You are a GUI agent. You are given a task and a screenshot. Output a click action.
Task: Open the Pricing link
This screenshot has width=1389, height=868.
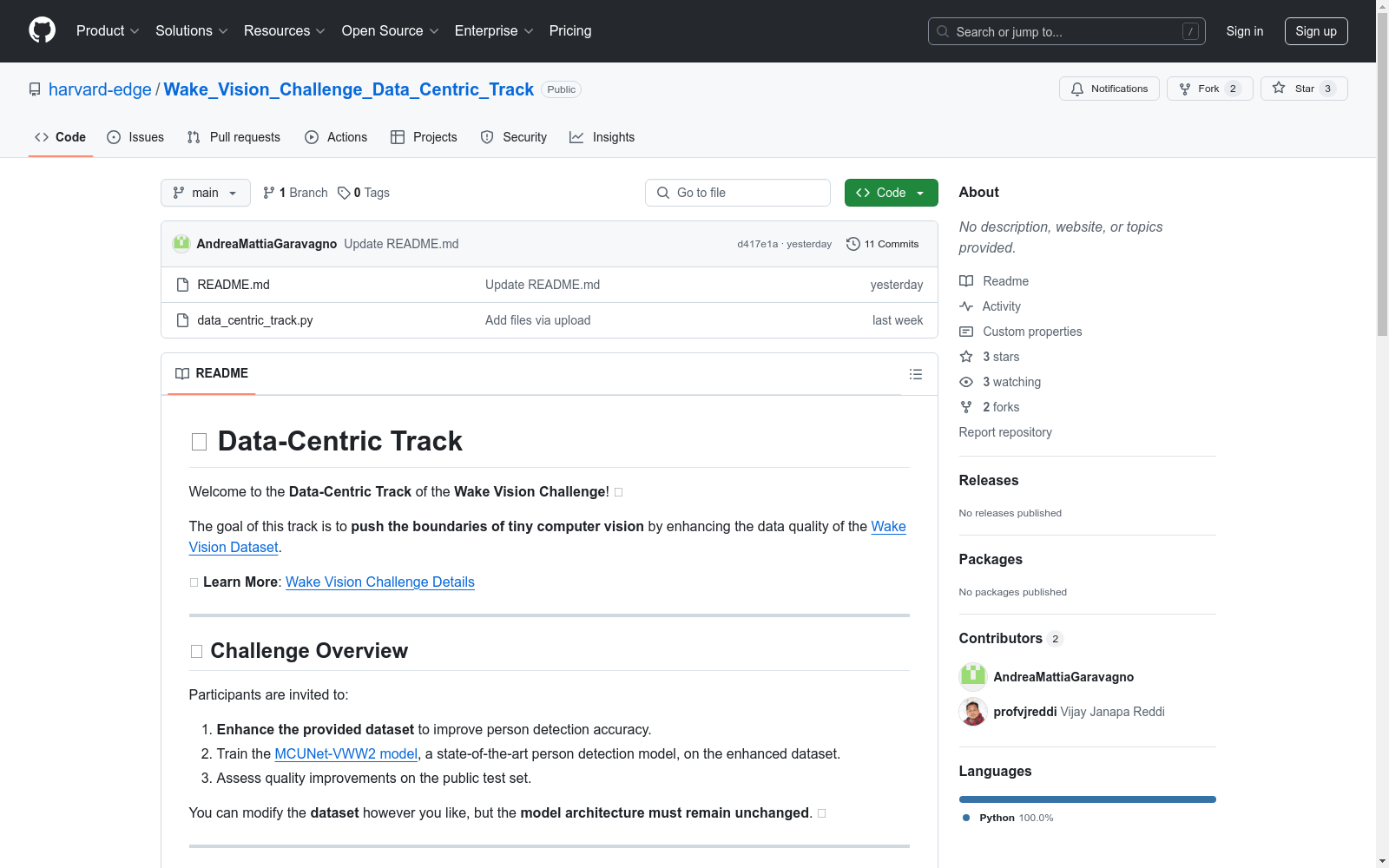pos(570,31)
